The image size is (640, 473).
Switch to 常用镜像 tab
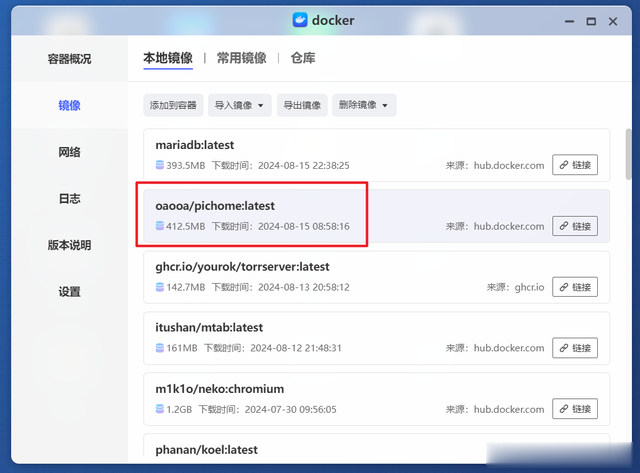[242, 58]
